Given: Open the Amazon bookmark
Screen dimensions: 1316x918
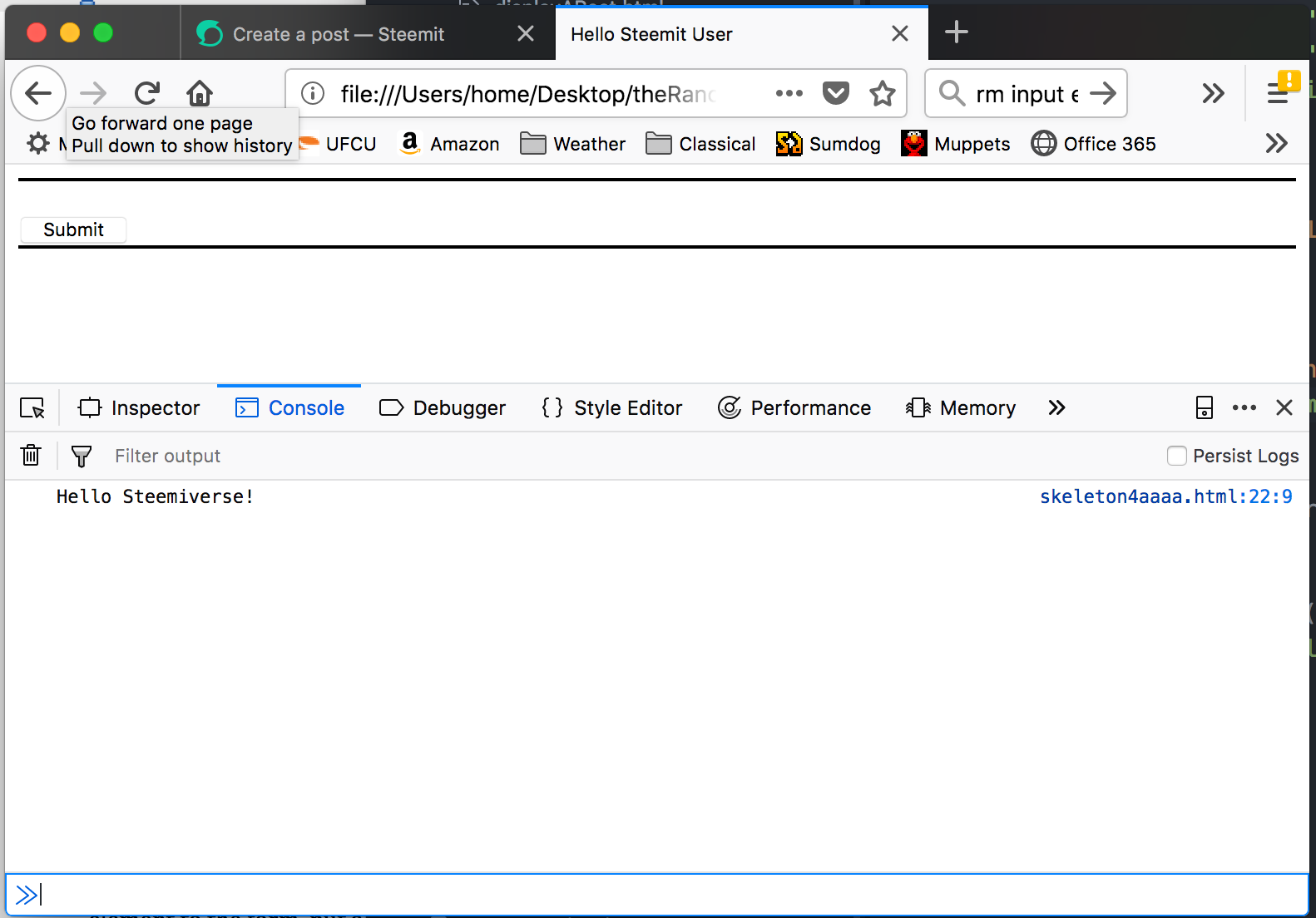Looking at the screenshot, I should [449, 144].
